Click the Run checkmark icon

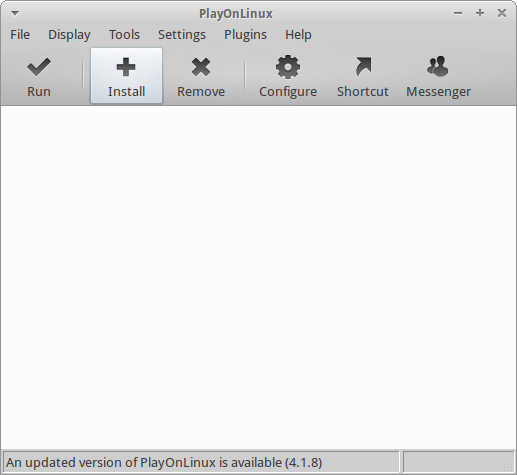(39, 67)
